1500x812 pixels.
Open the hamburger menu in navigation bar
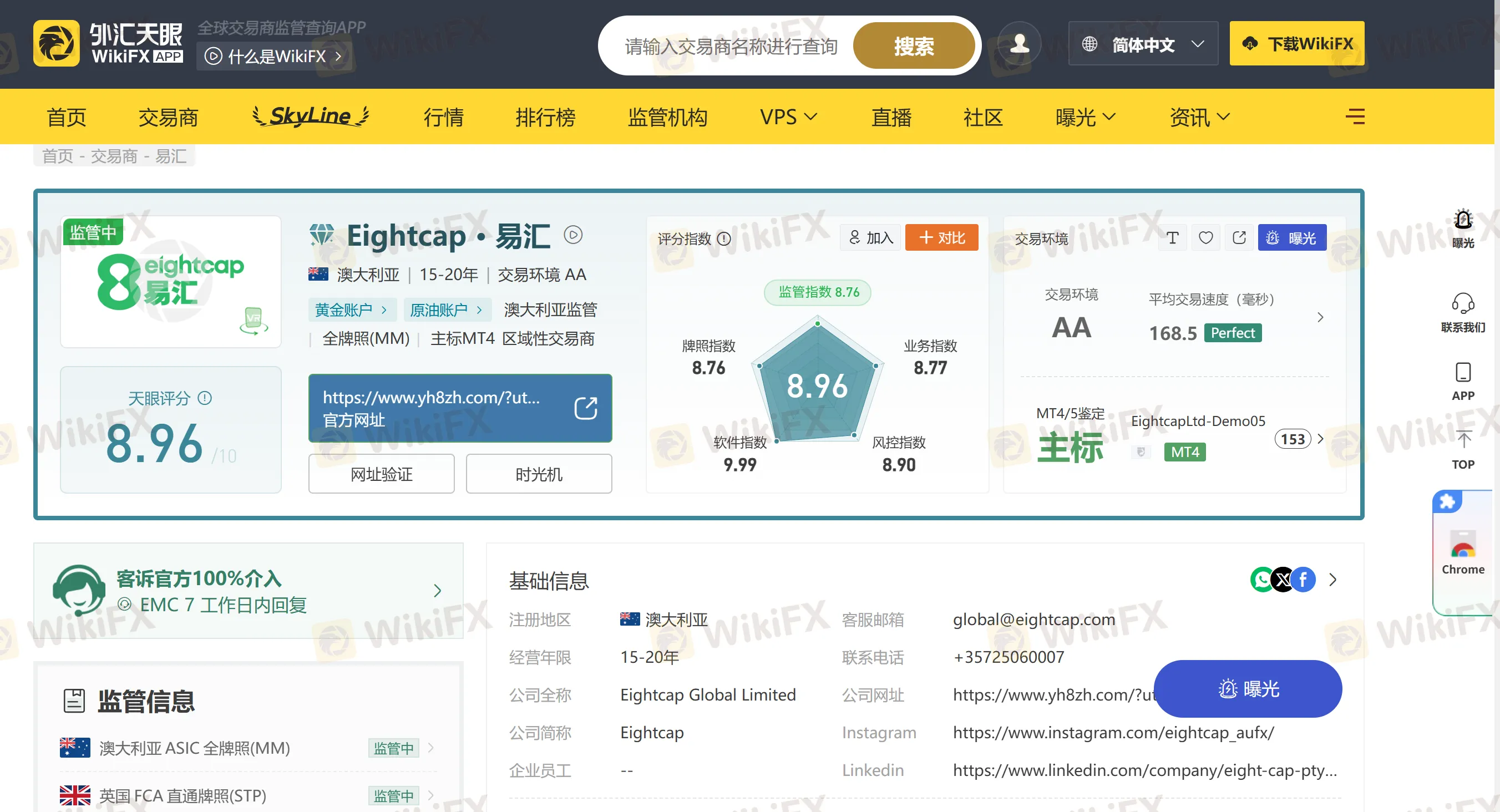point(1355,117)
